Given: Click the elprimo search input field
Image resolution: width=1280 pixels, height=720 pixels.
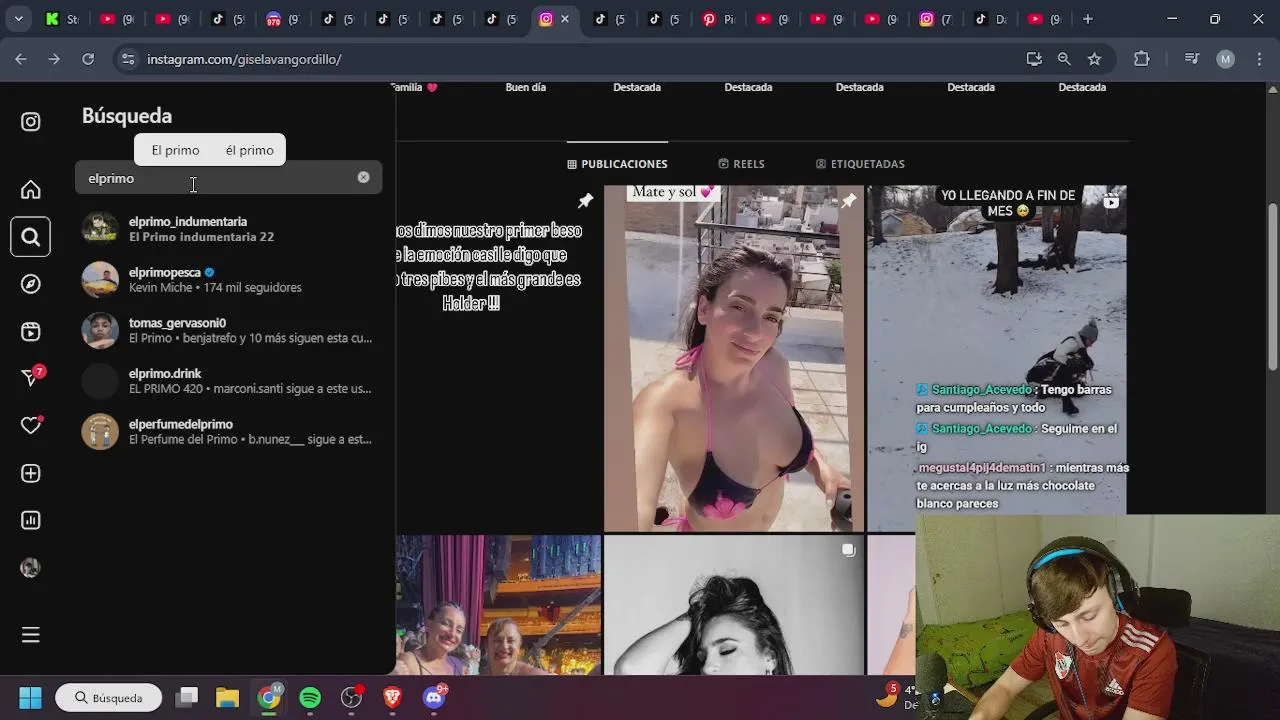Looking at the screenshot, I should tap(228, 178).
